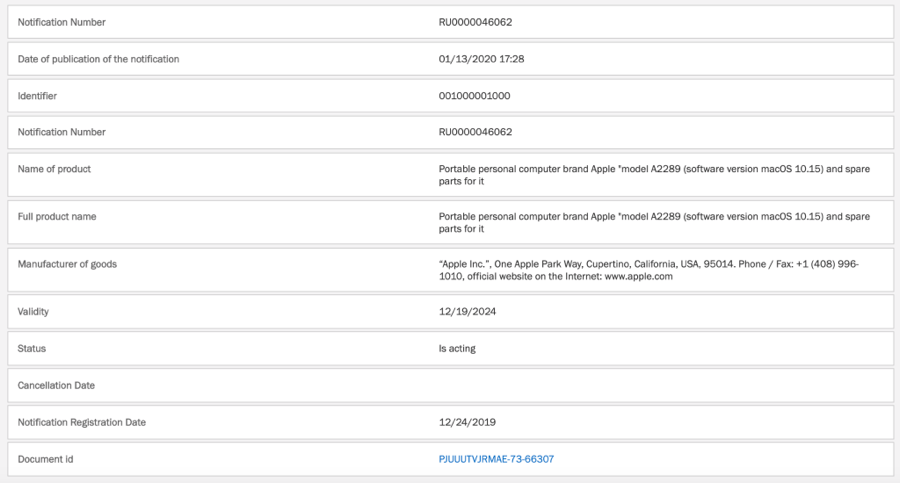Click the Identifier label
The image size is (900, 483).
[x=37, y=96]
